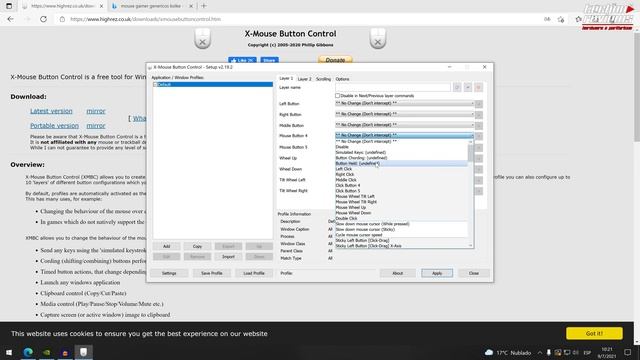Open the Middle Button action dropdown
640x360 pixels.
[404, 125]
